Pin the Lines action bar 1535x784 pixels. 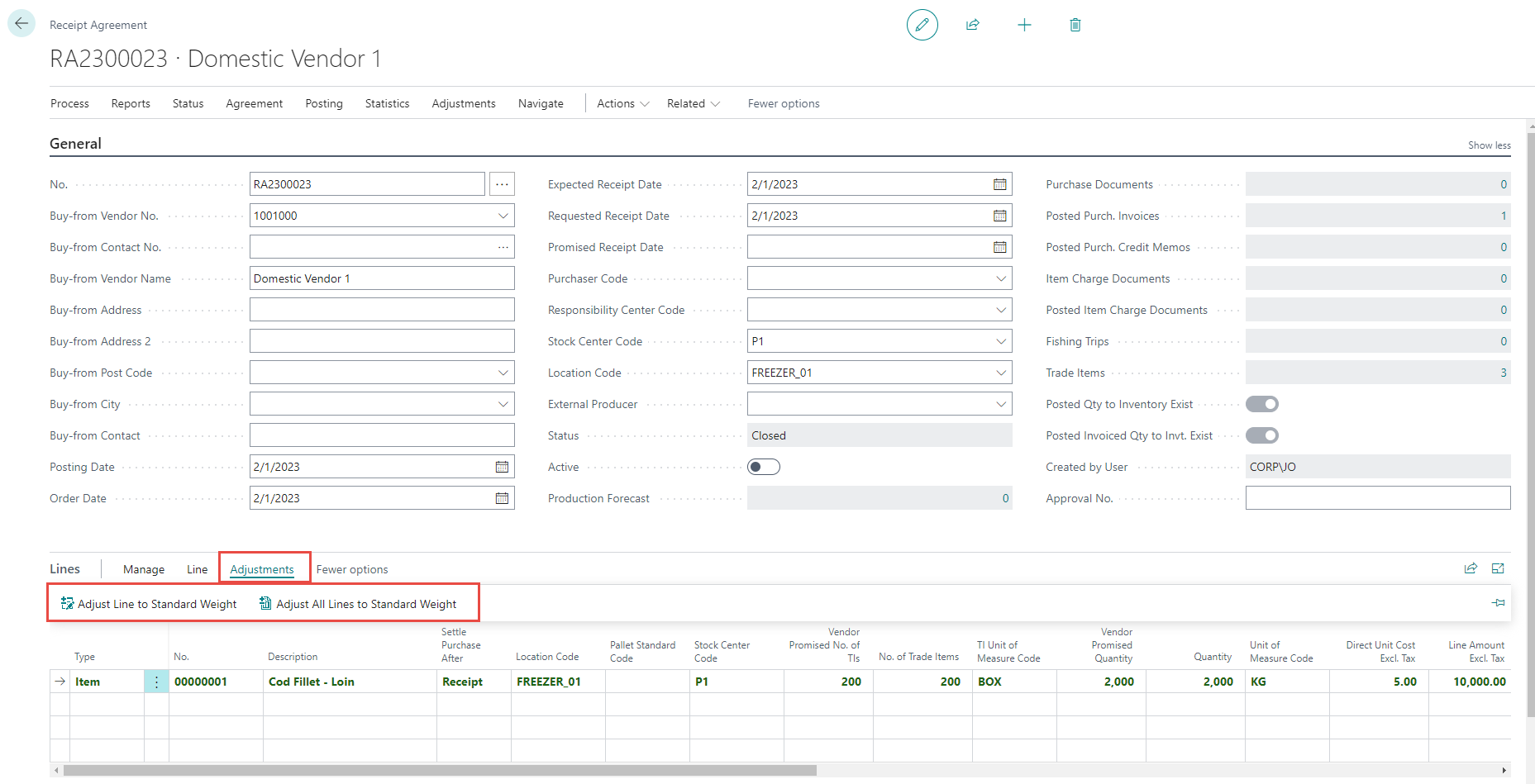coord(1498,603)
